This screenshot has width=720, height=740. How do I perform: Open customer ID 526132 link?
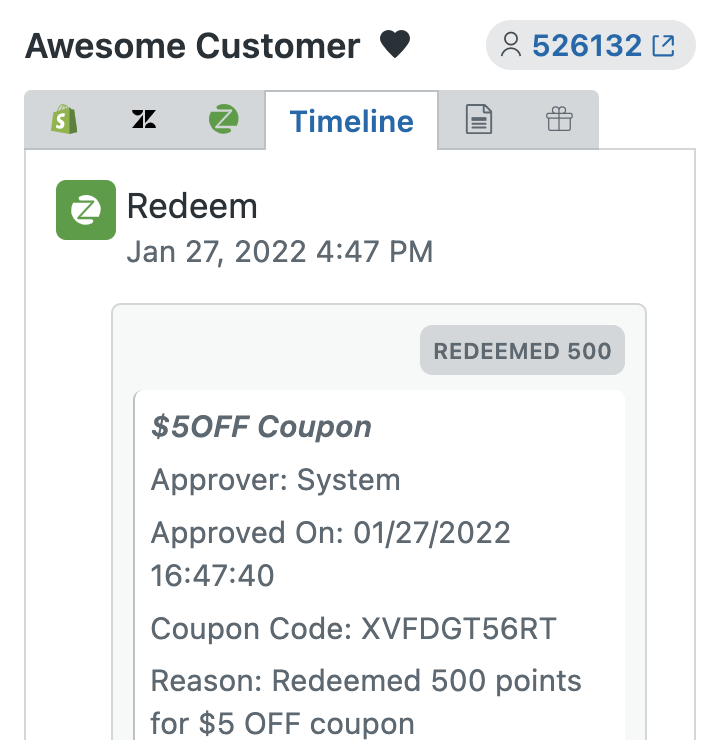tap(587, 45)
